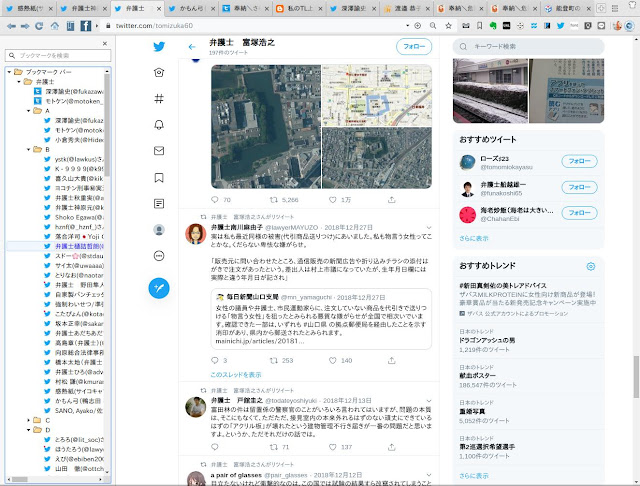Open the More circle-dots menu icon
The height and width of the screenshot is (486, 640).
point(159,256)
